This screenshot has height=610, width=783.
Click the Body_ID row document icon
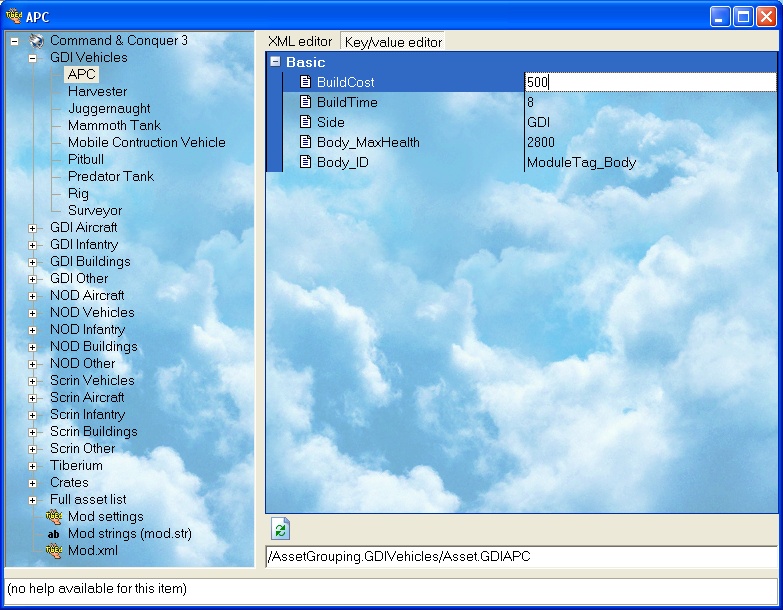coord(306,162)
